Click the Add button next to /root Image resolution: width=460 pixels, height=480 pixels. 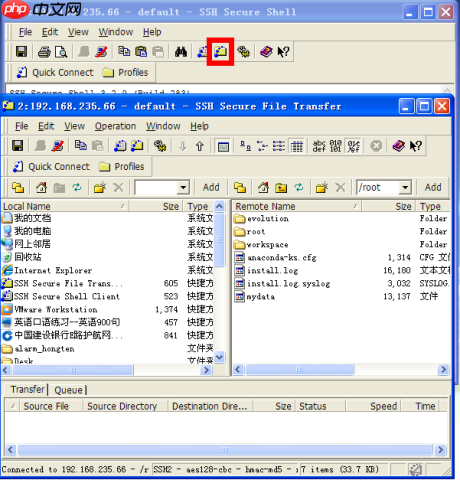[x=433, y=187]
